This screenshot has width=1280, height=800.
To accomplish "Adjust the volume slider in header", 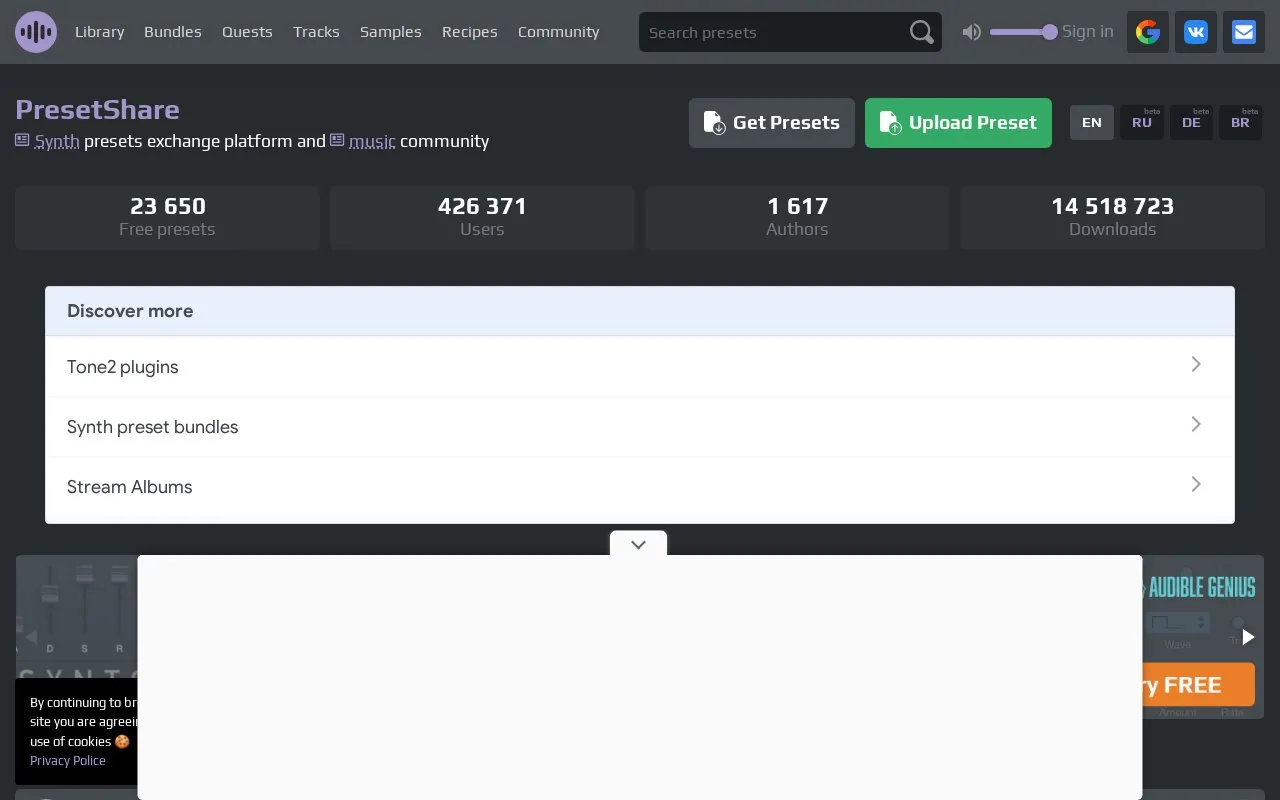I will 1023,32.
